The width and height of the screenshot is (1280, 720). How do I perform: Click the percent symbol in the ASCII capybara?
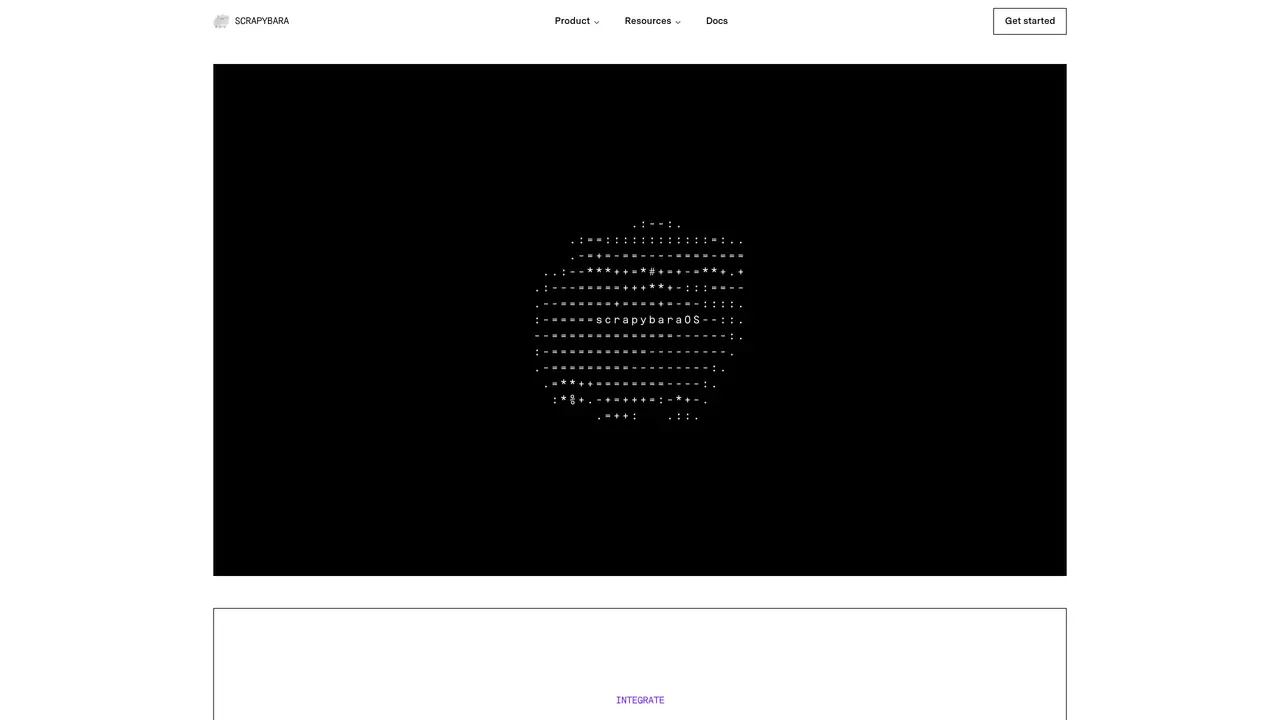573,400
